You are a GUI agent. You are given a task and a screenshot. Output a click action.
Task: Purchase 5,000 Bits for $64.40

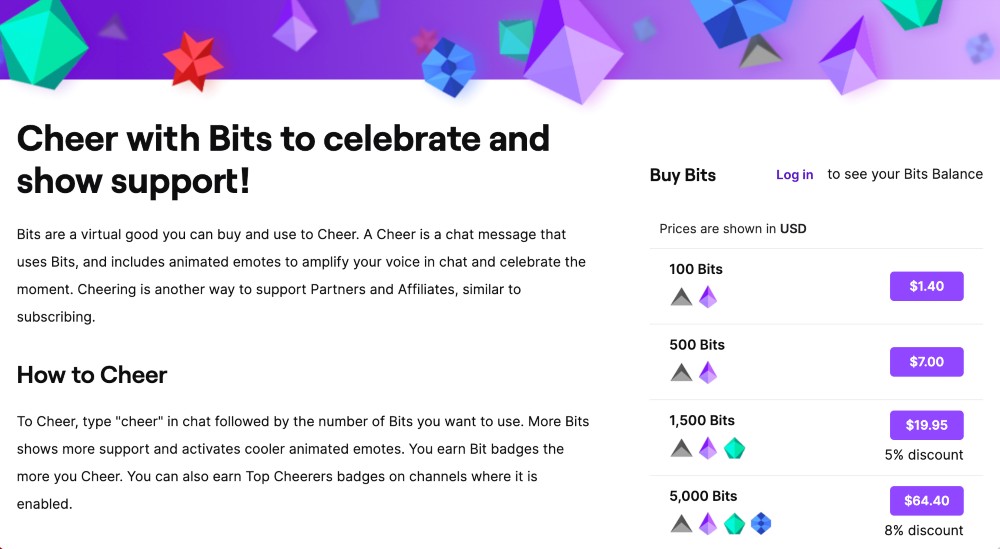(x=926, y=501)
